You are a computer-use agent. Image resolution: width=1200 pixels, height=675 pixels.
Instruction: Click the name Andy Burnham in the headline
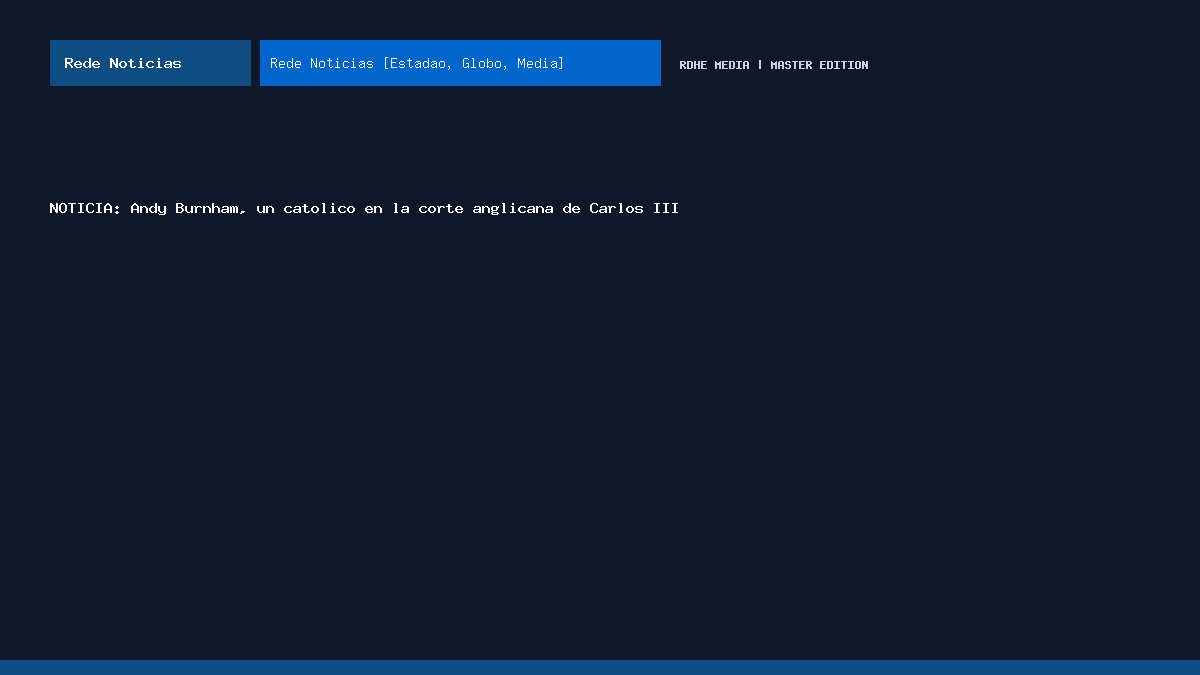pyautogui.click(x=188, y=208)
